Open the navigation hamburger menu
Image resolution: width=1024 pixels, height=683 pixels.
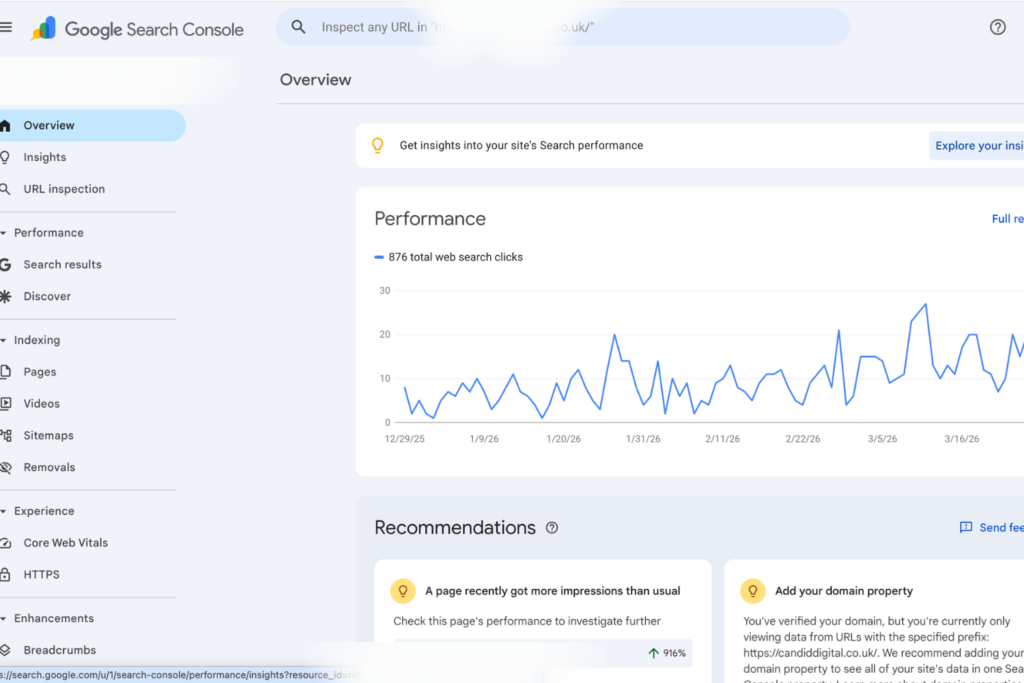pyautogui.click(x=6, y=27)
